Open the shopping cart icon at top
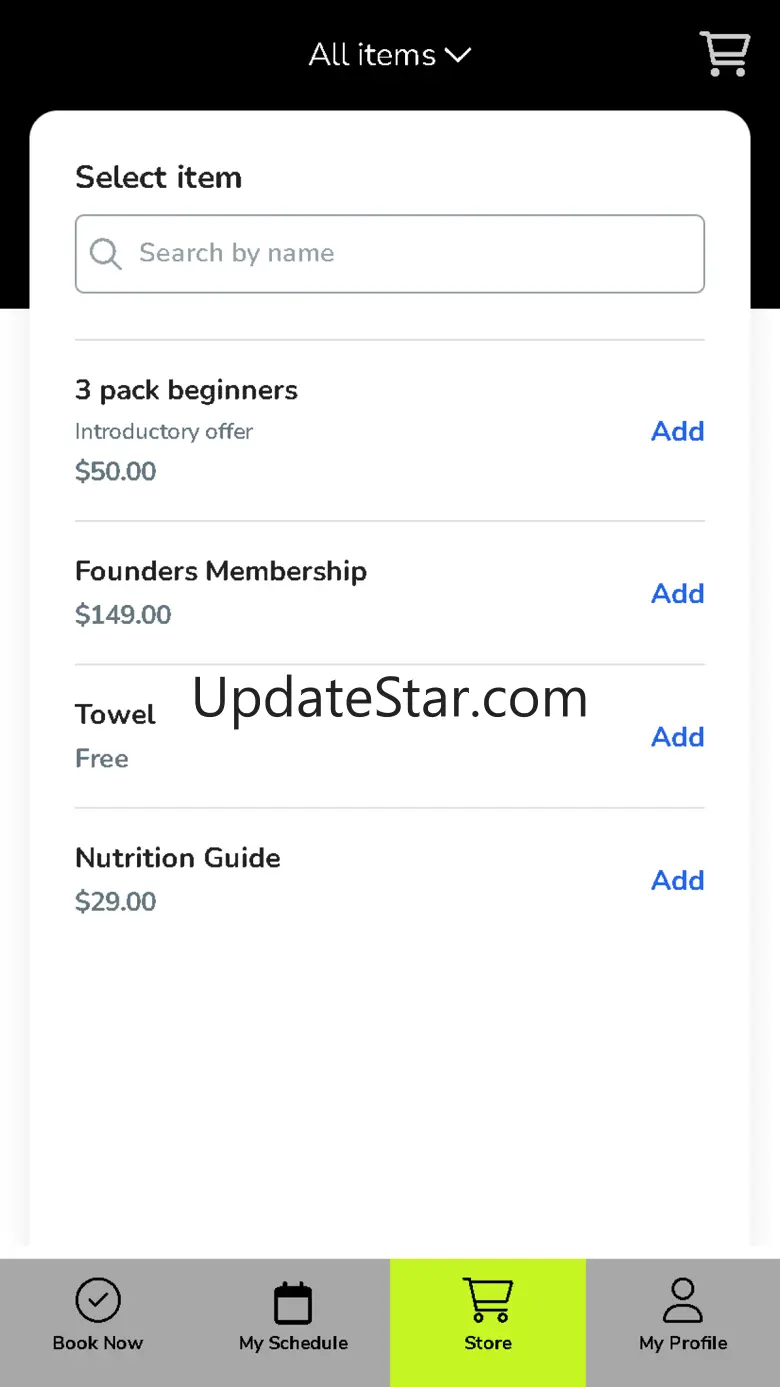The height and width of the screenshot is (1387, 780). click(724, 54)
